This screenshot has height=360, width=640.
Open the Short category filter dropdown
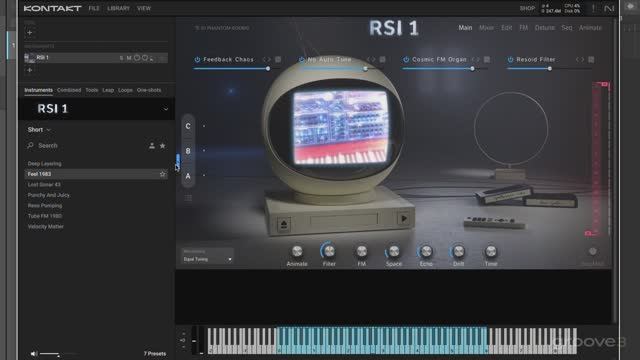(39, 129)
